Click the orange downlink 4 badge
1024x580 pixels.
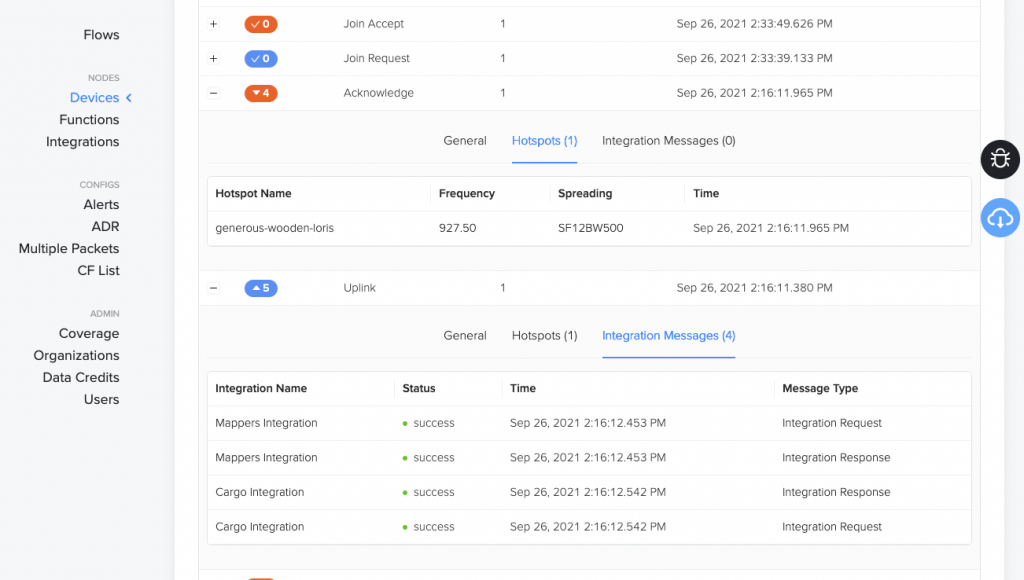coord(261,93)
